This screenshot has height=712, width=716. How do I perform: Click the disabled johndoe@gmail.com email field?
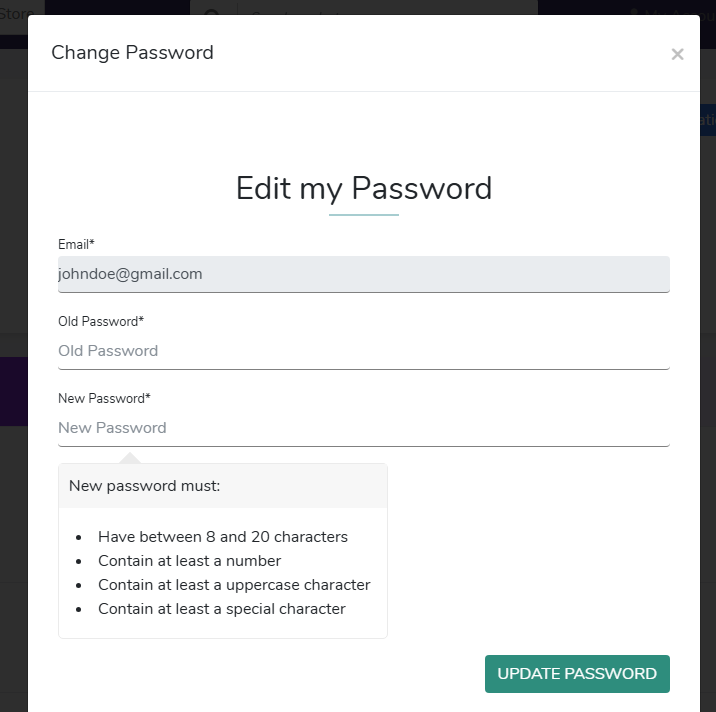pos(363,274)
